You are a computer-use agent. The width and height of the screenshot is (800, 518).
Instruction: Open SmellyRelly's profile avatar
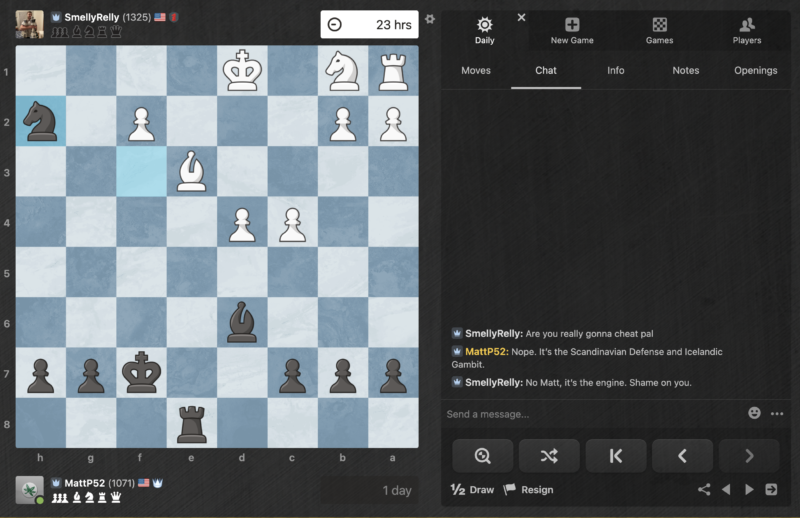30,24
